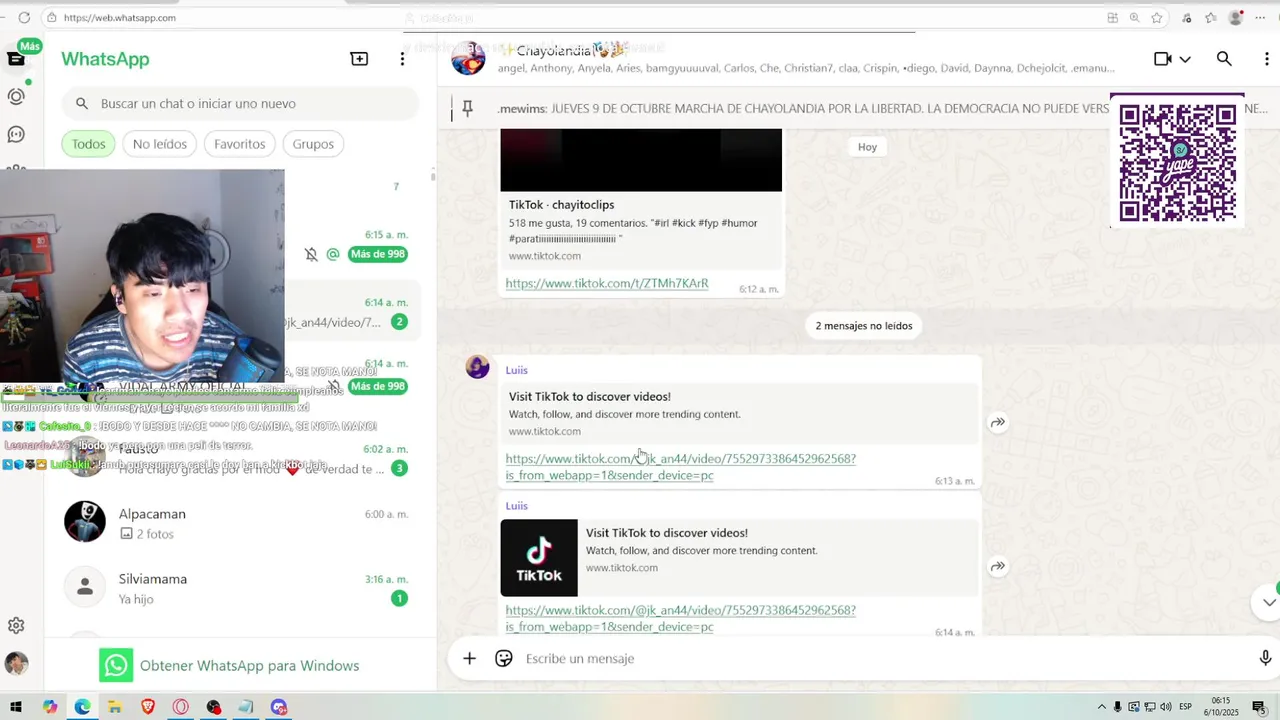Reload the page with browser refresh icon
Viewport: 1280px width, 720px height.
[24, 17]
